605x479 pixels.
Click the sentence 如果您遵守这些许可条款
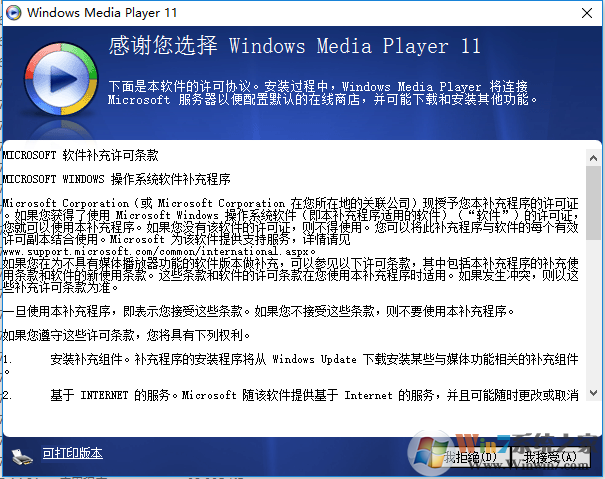pos(126,335)
